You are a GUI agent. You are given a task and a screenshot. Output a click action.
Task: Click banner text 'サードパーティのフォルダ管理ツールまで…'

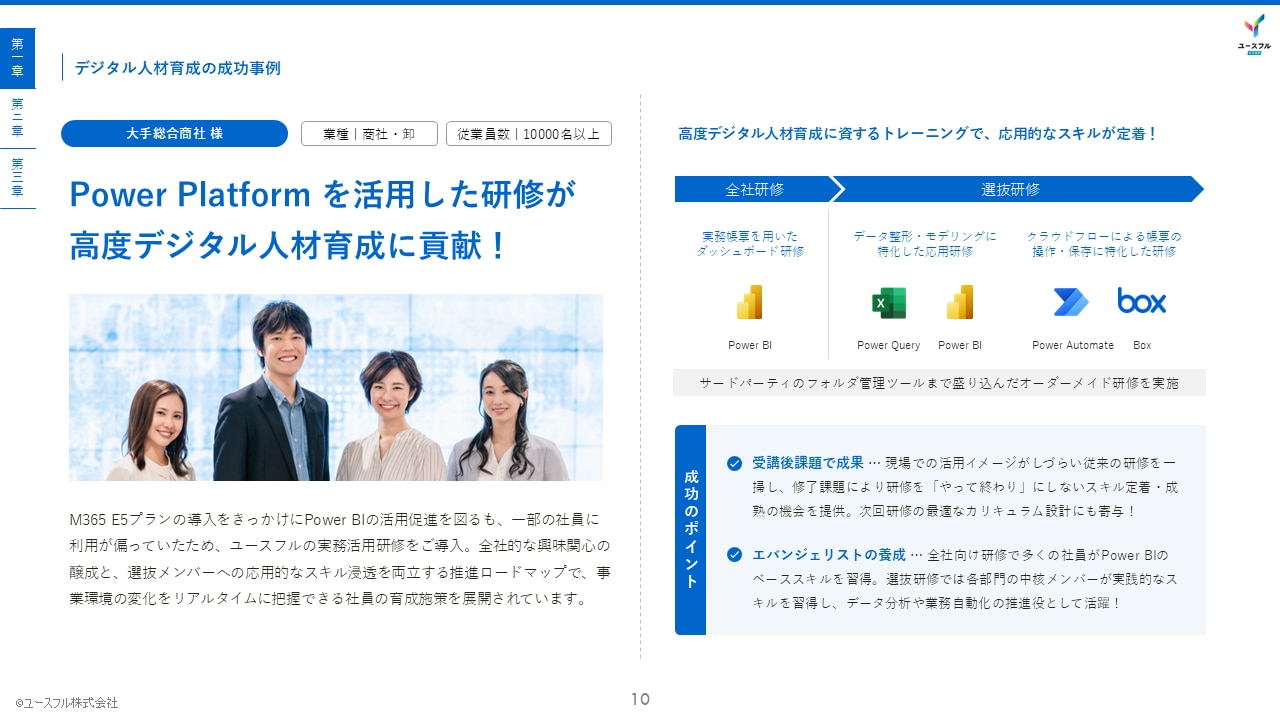pyautogui.click(x=939, y=383)
